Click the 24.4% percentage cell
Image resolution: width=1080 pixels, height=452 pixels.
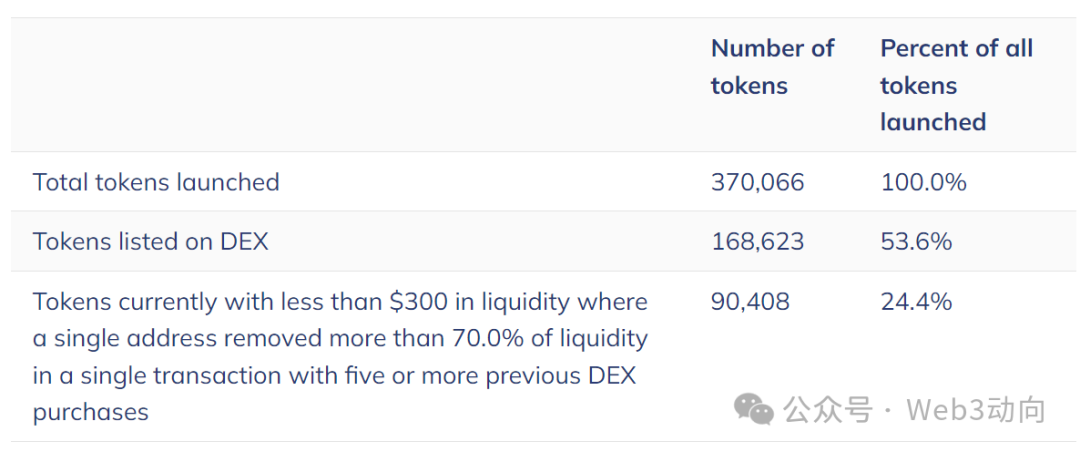tap(916, 301)
